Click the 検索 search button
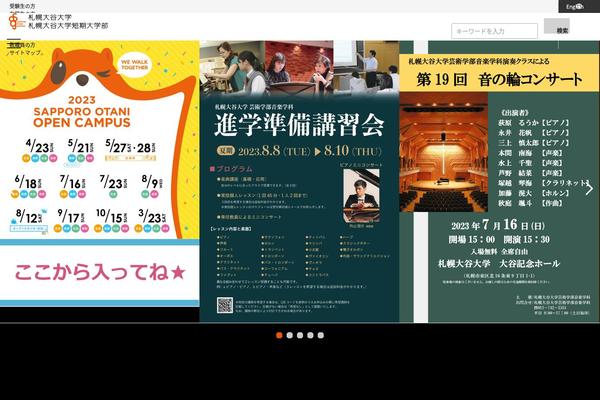 click(557, 26)
